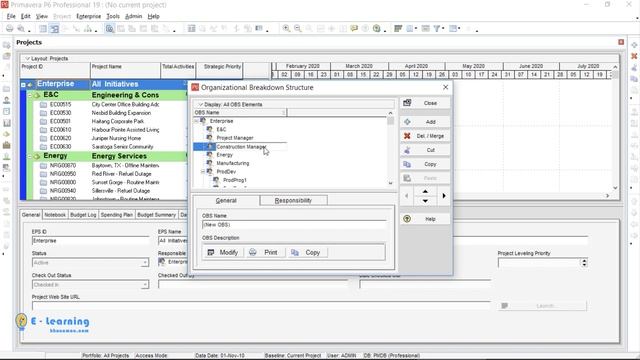Select Project Manager in OBS tree
Image resolution: width=640 pixels, height=360 pixels.
click(235, 138)
